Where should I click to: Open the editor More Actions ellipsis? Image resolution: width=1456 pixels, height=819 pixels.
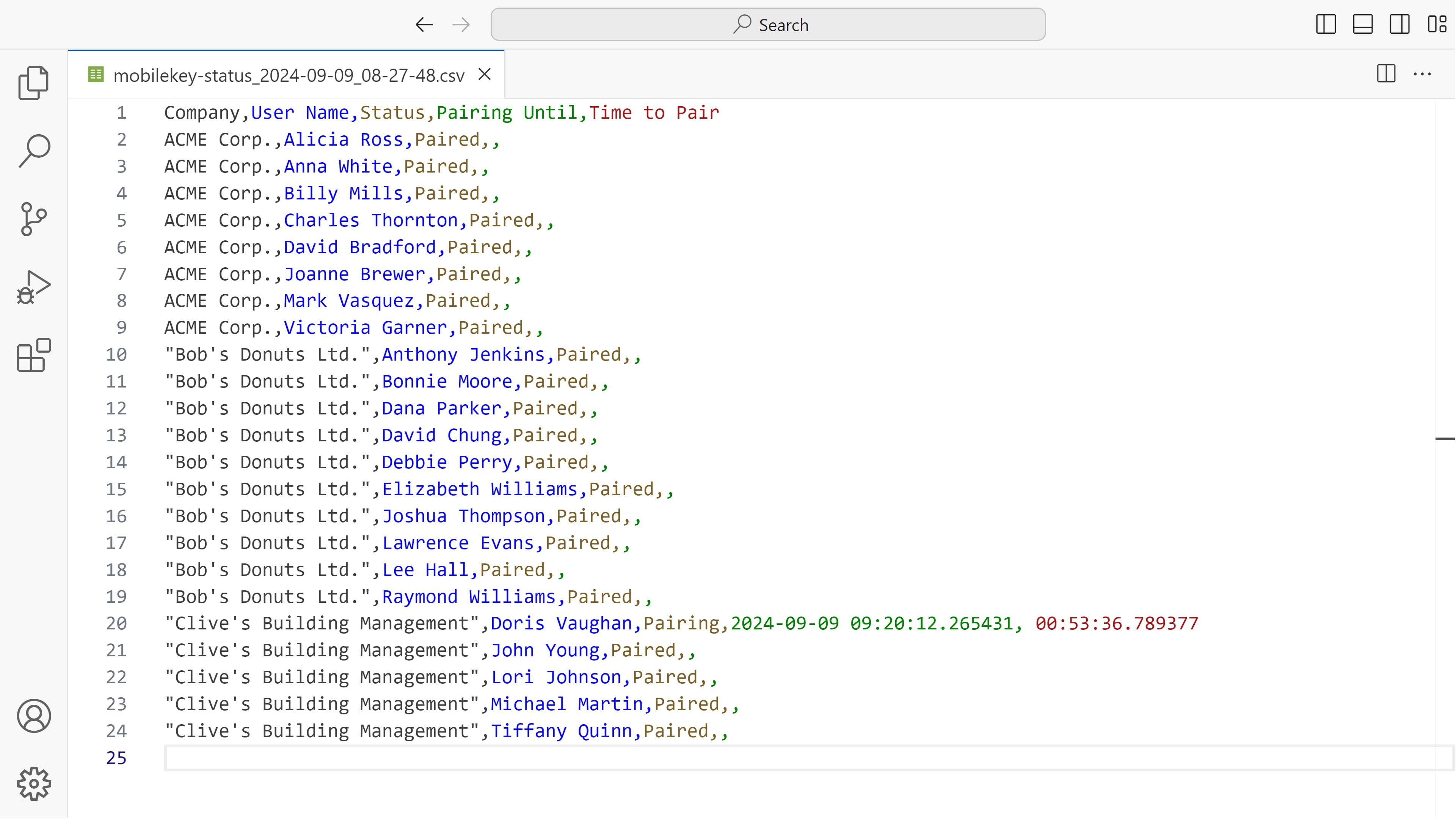tap(1423, 74)
